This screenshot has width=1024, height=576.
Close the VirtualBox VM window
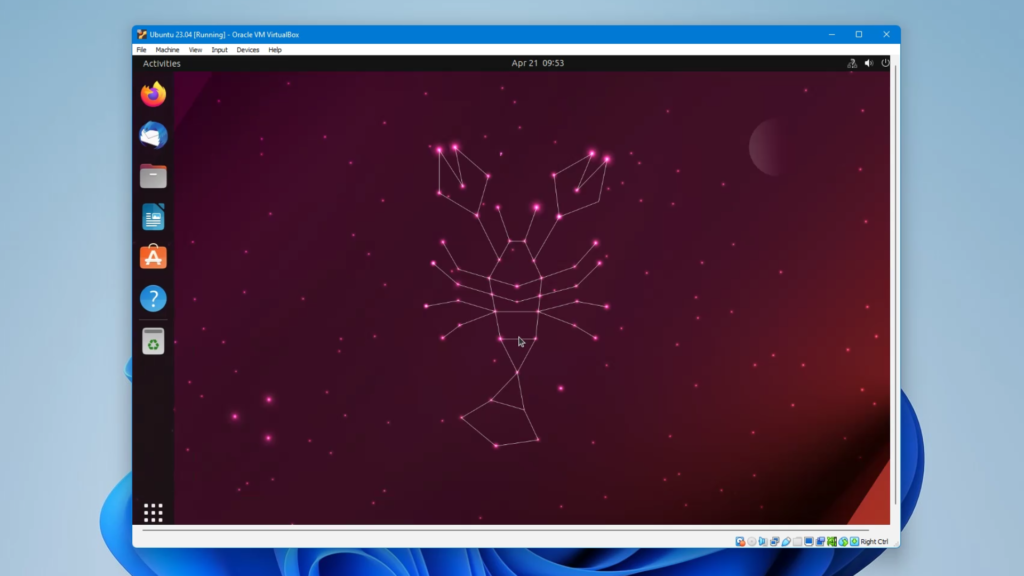(x=886, y=35)
